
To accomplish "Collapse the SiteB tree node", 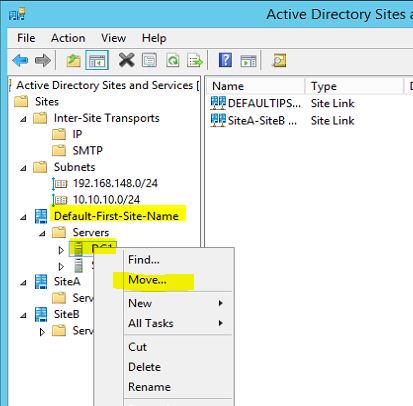I will [23, 315].
